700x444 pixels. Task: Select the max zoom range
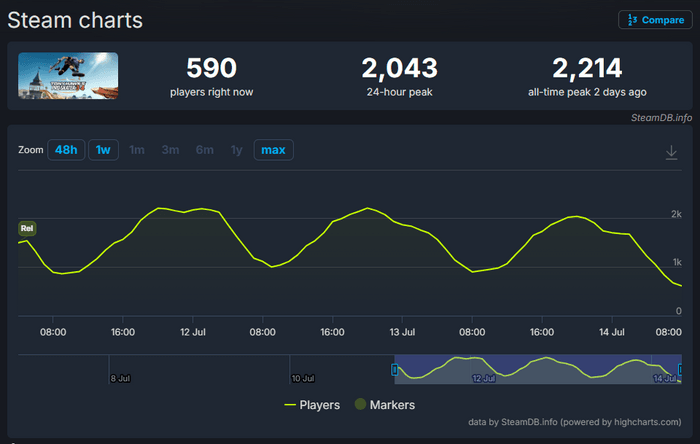coord(273,150)
